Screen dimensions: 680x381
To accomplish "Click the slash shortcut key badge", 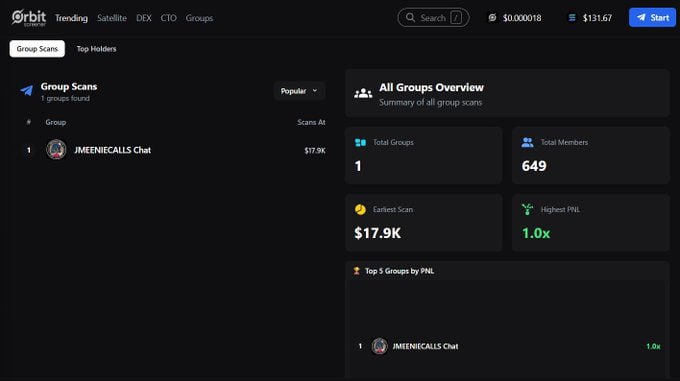I will click(456, 18).
